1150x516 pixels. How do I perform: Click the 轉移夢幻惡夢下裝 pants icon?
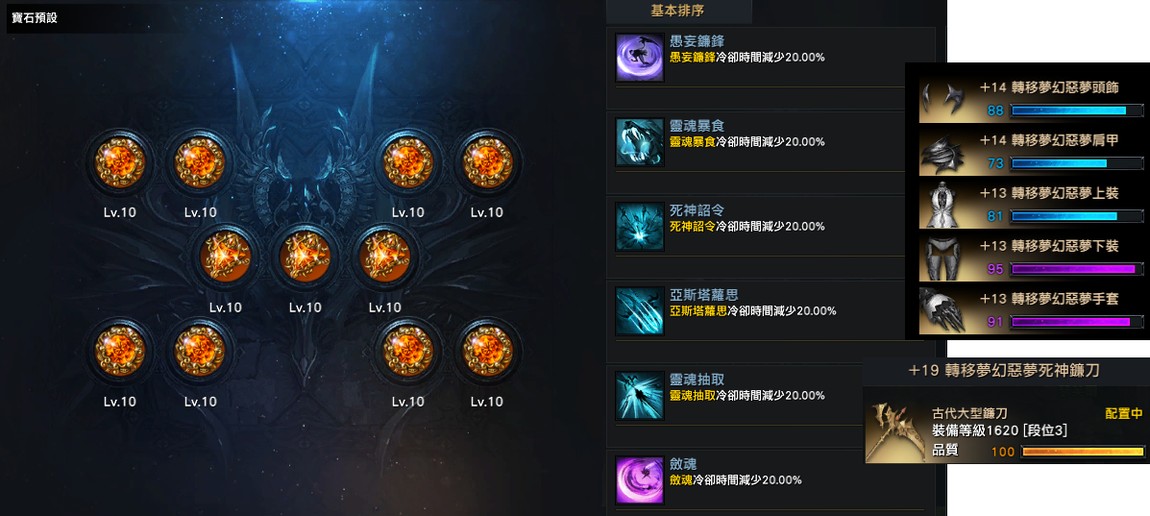click(944, 259)
